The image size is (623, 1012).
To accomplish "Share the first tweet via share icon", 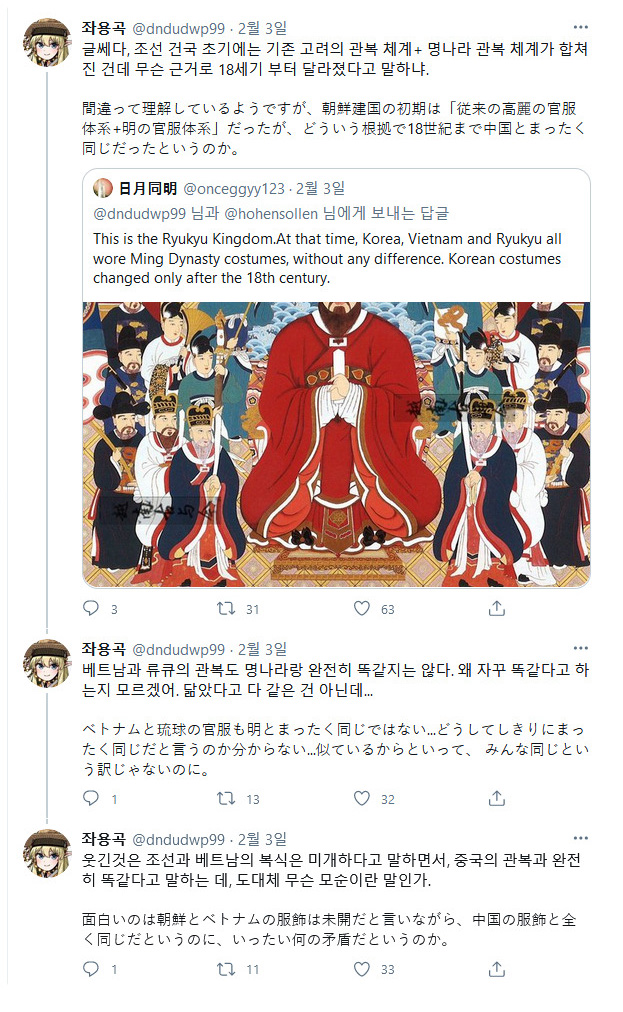I will (496, 608).
